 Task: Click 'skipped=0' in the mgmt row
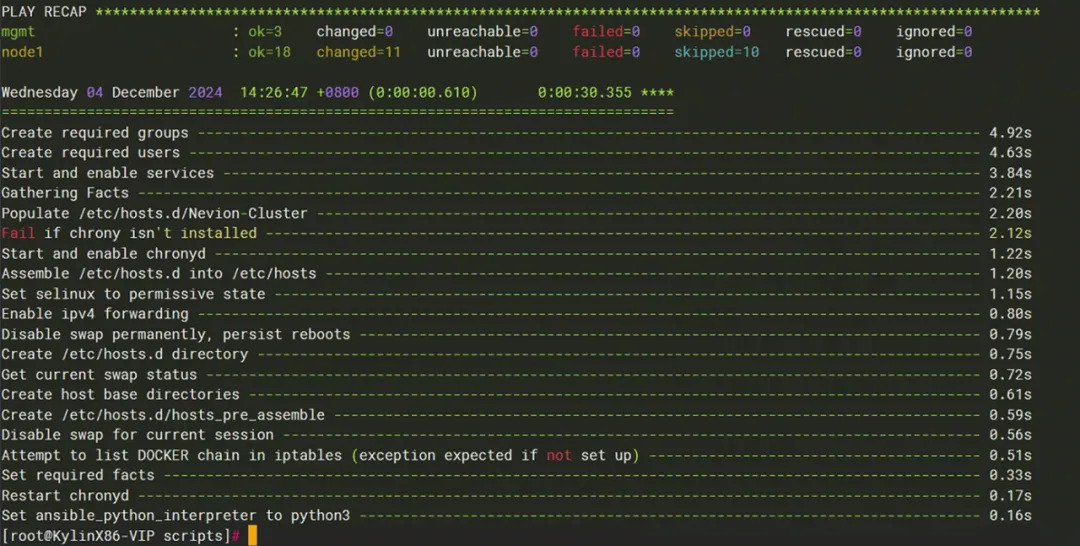(712, 32)
